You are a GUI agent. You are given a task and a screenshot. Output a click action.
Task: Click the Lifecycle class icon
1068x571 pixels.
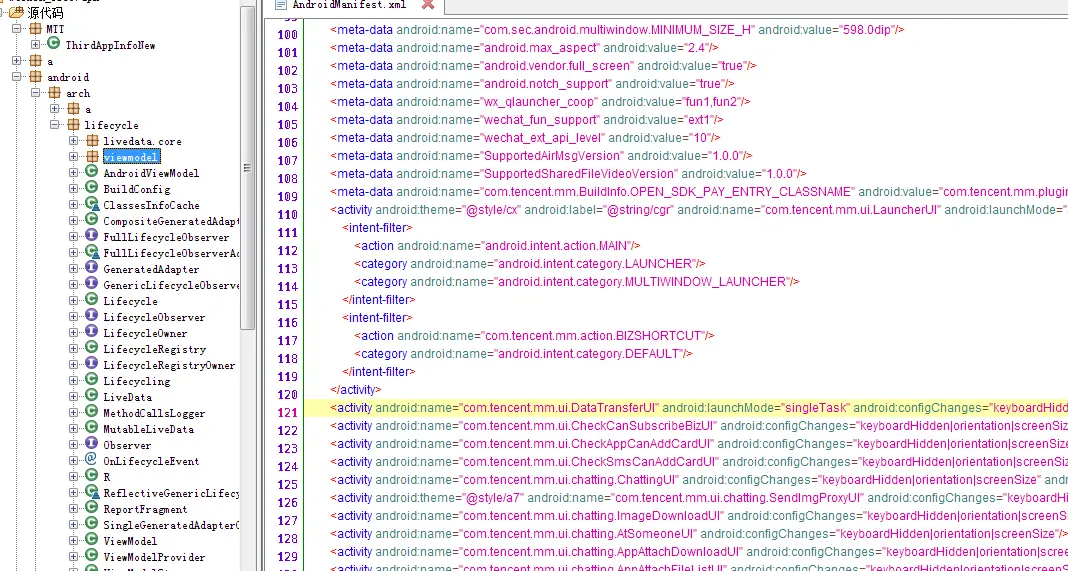(91, 300)
